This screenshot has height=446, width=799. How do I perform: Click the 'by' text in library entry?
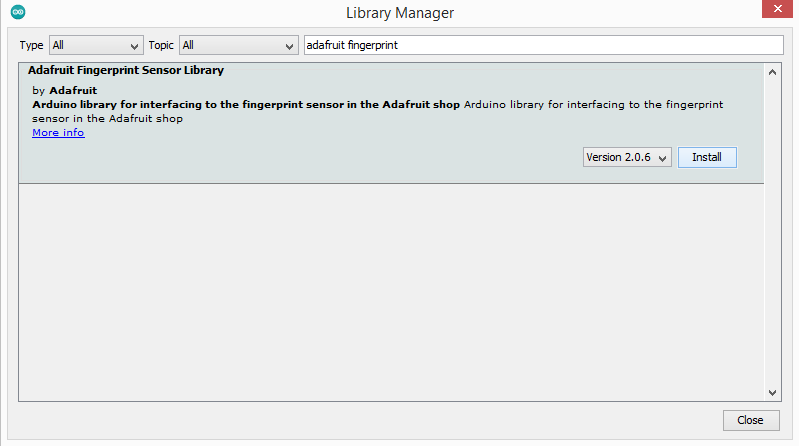39,91
